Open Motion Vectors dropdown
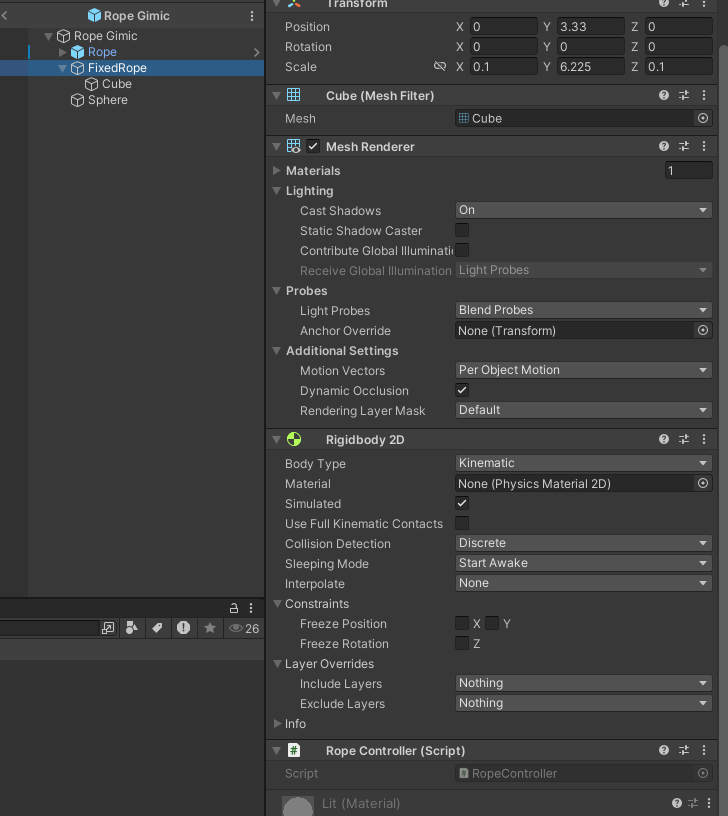This screenshot has height=816, width=728. 583,369
